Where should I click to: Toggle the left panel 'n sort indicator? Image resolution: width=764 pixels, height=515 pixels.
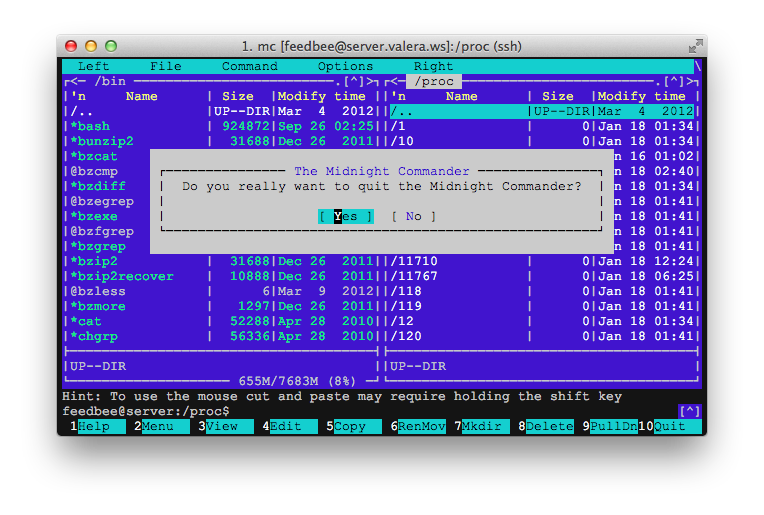[77, 96]
